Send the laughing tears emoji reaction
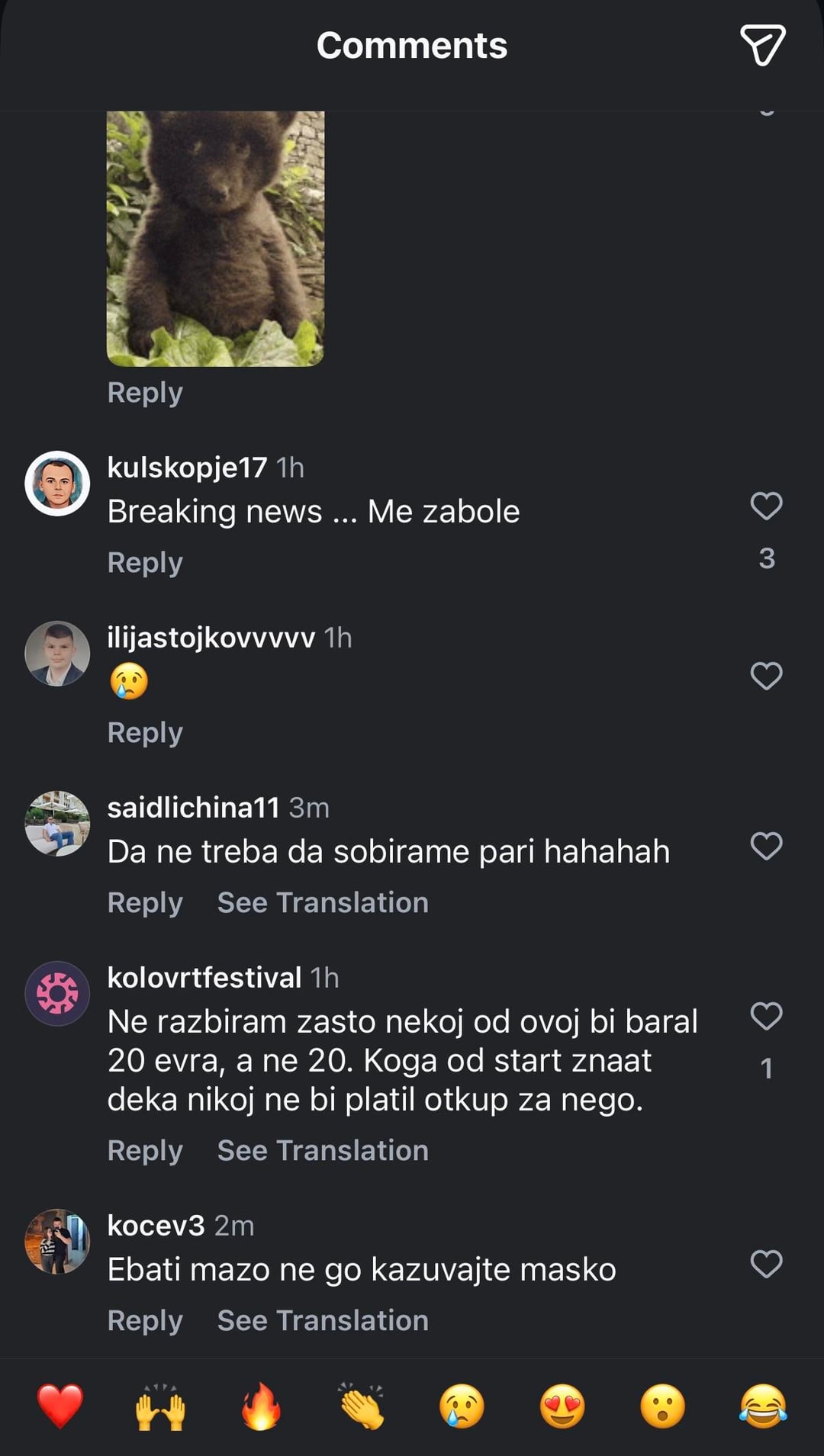824x1456 pixels. click(763, 1406)
